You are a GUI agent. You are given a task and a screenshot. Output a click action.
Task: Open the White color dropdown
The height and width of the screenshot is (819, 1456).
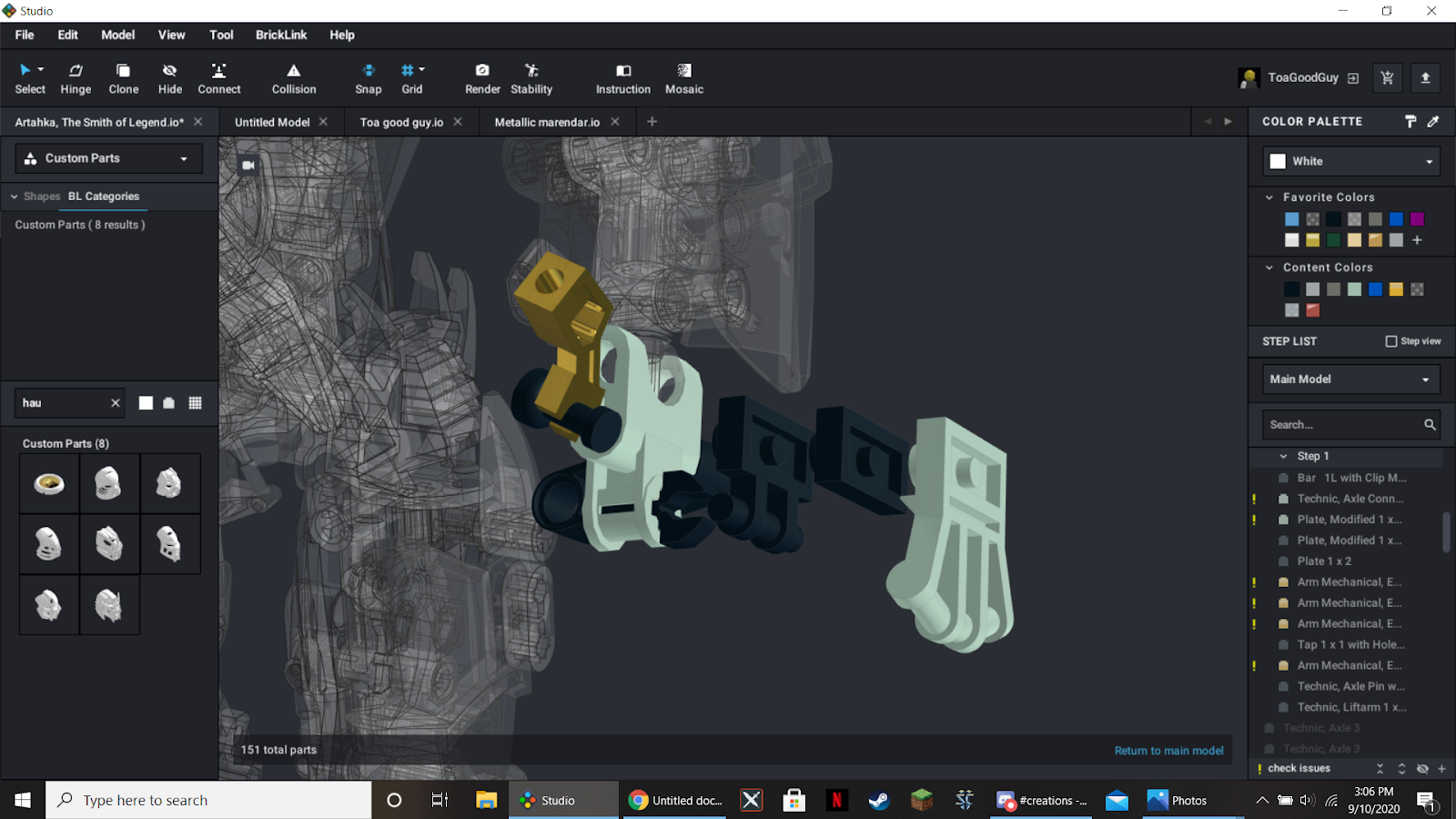(x=1351, y=161)
